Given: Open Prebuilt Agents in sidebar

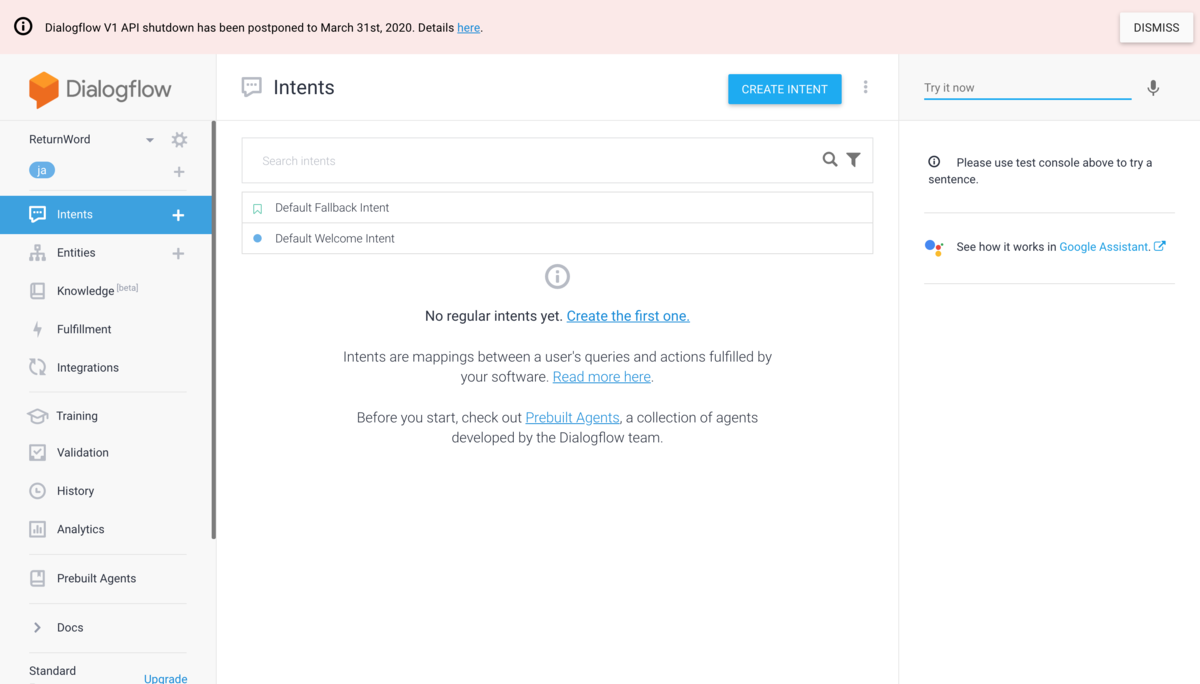Looking at the screenshot, I should coord(96,578).
